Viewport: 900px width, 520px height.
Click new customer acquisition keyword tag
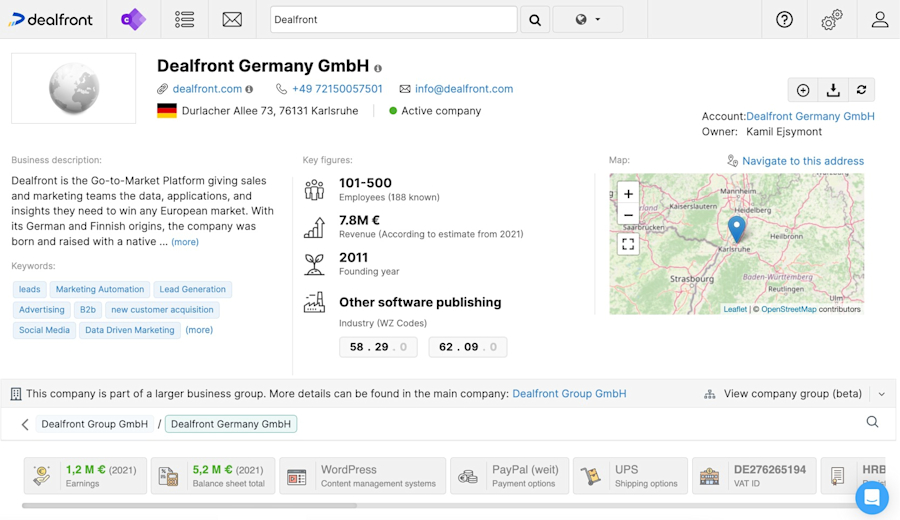tap(162, 310)
